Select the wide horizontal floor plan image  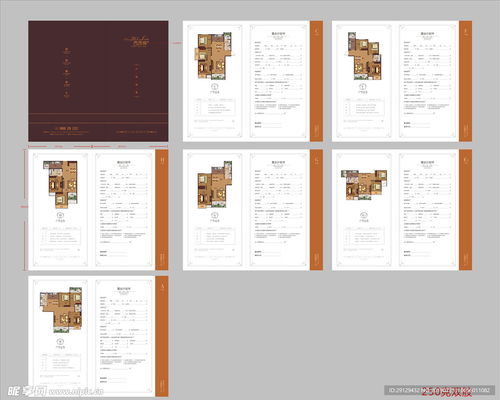click(x=364, y=185)
